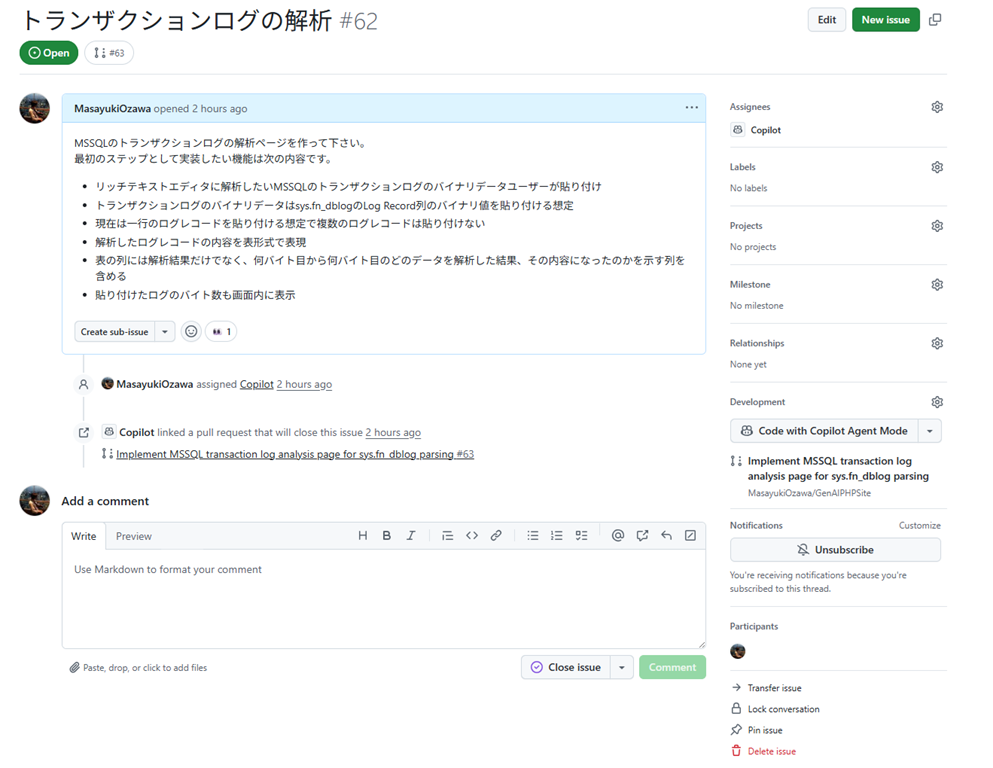This screenshot has width=993, height=768.
Task: Open Relationships settings gear
Action: pyautogui.click(x=937, y=343)
